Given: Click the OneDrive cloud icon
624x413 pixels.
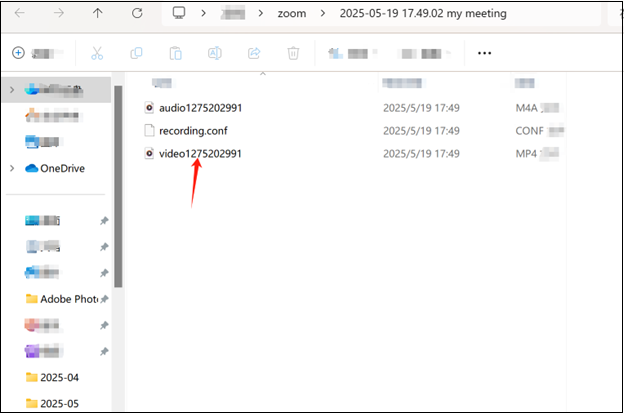Looking at the screenshot, I should (31, 168).
